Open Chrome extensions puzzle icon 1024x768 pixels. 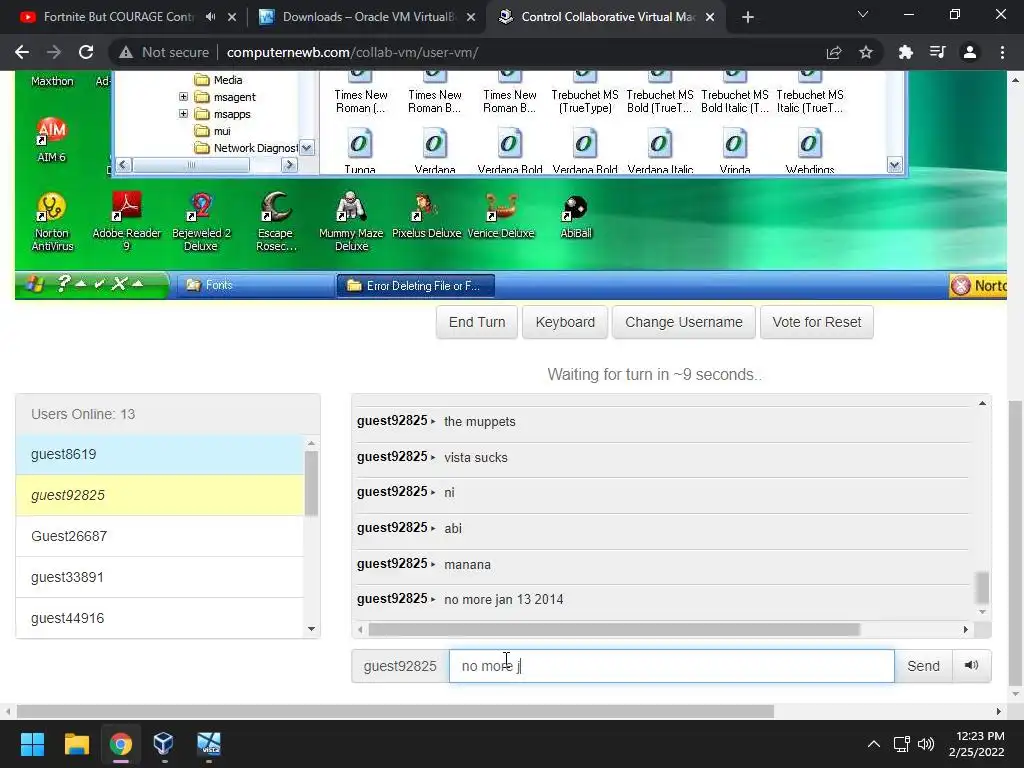click(x=905, y=52)
